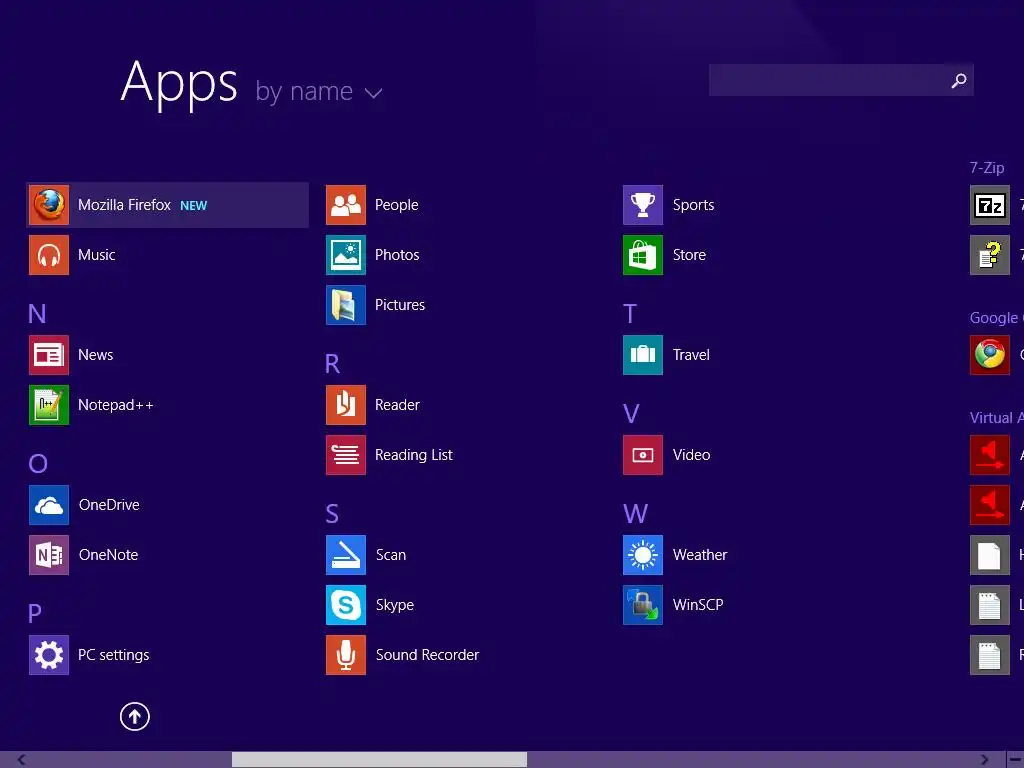Viewport: 1024px width, 768px height.
Task: Click the horizontal scrollbar thumb
Action: 379,760
